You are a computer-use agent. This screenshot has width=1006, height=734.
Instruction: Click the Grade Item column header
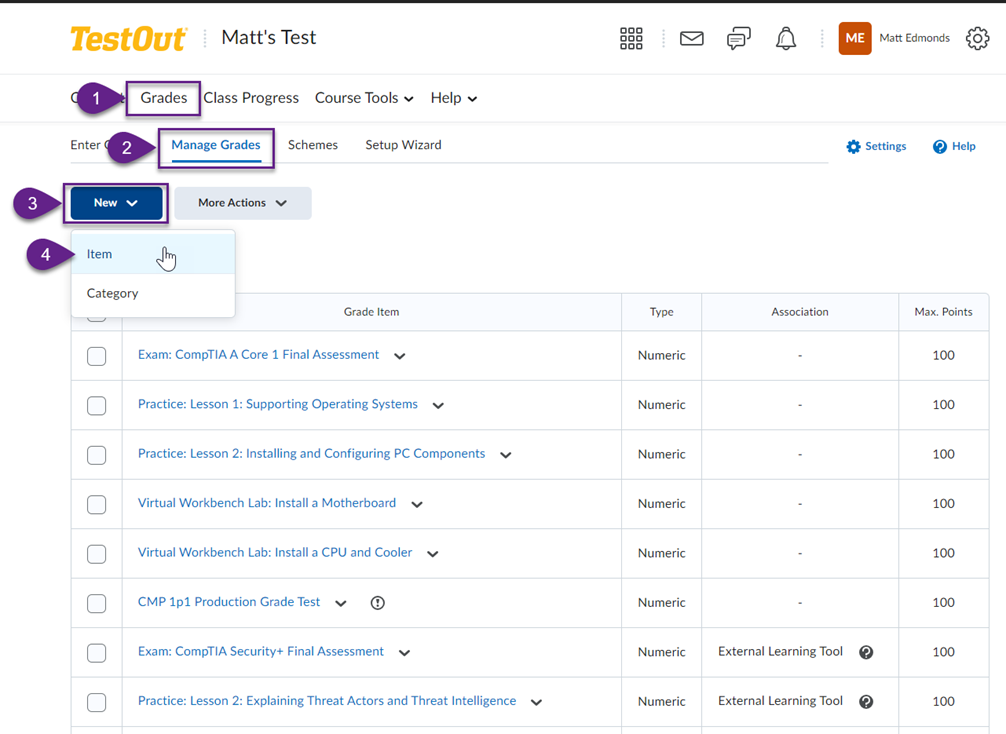click(x=371, y=312)
